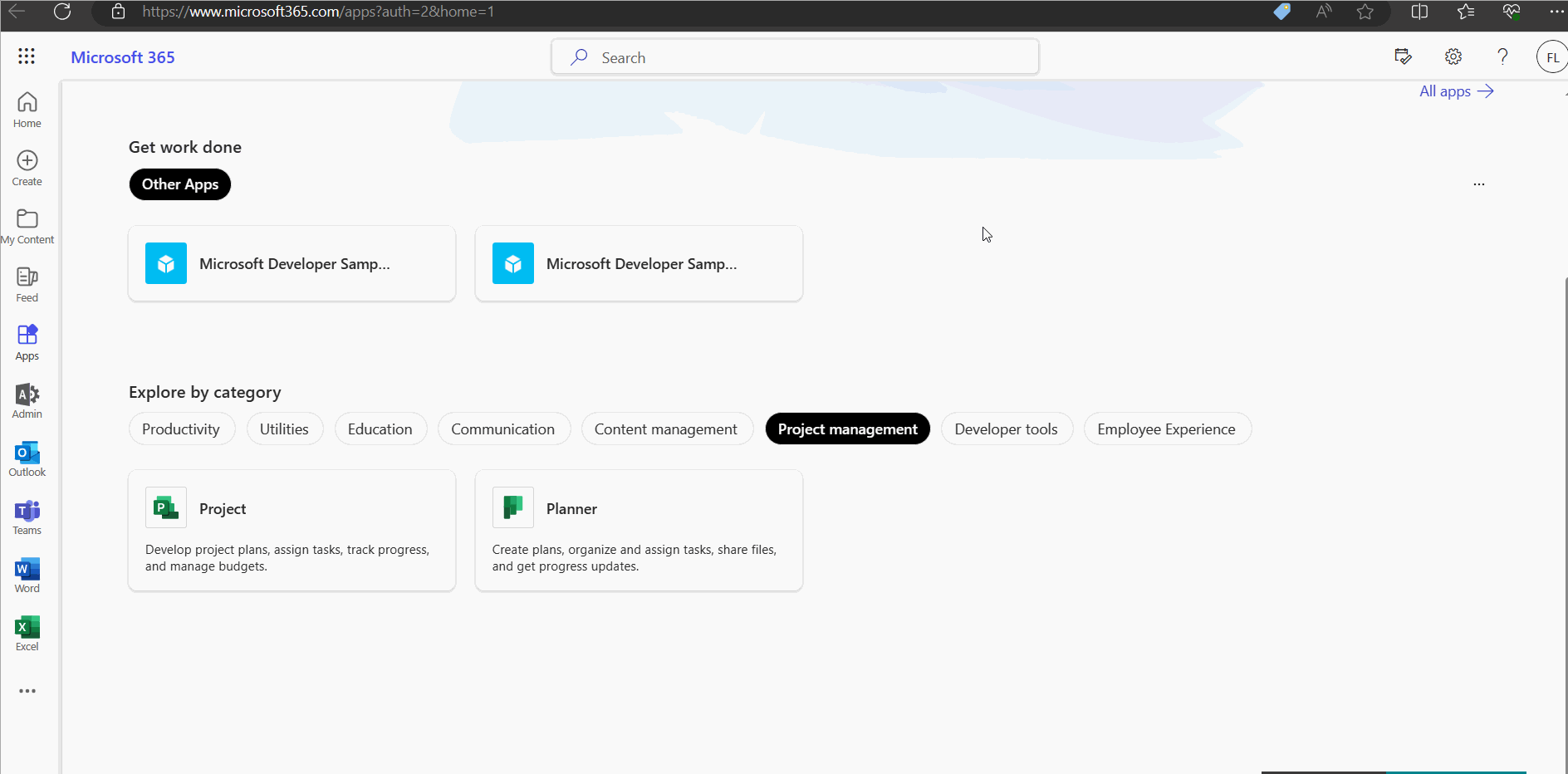Open the app launcher waffle icon

click(27, 56)
